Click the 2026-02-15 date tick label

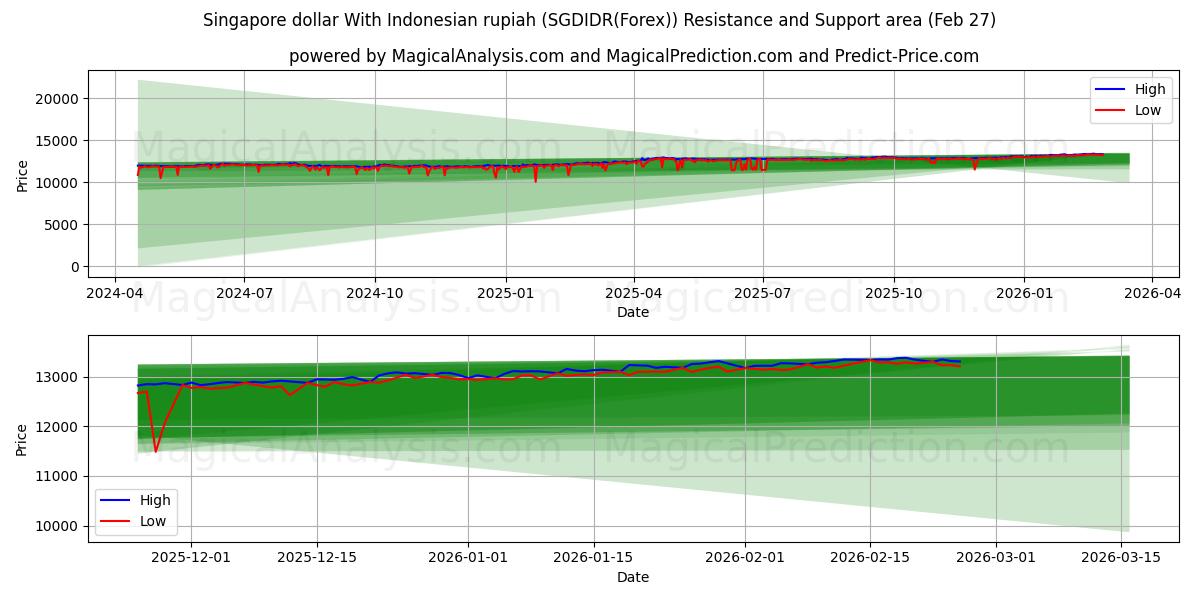(x=870, y=557)
